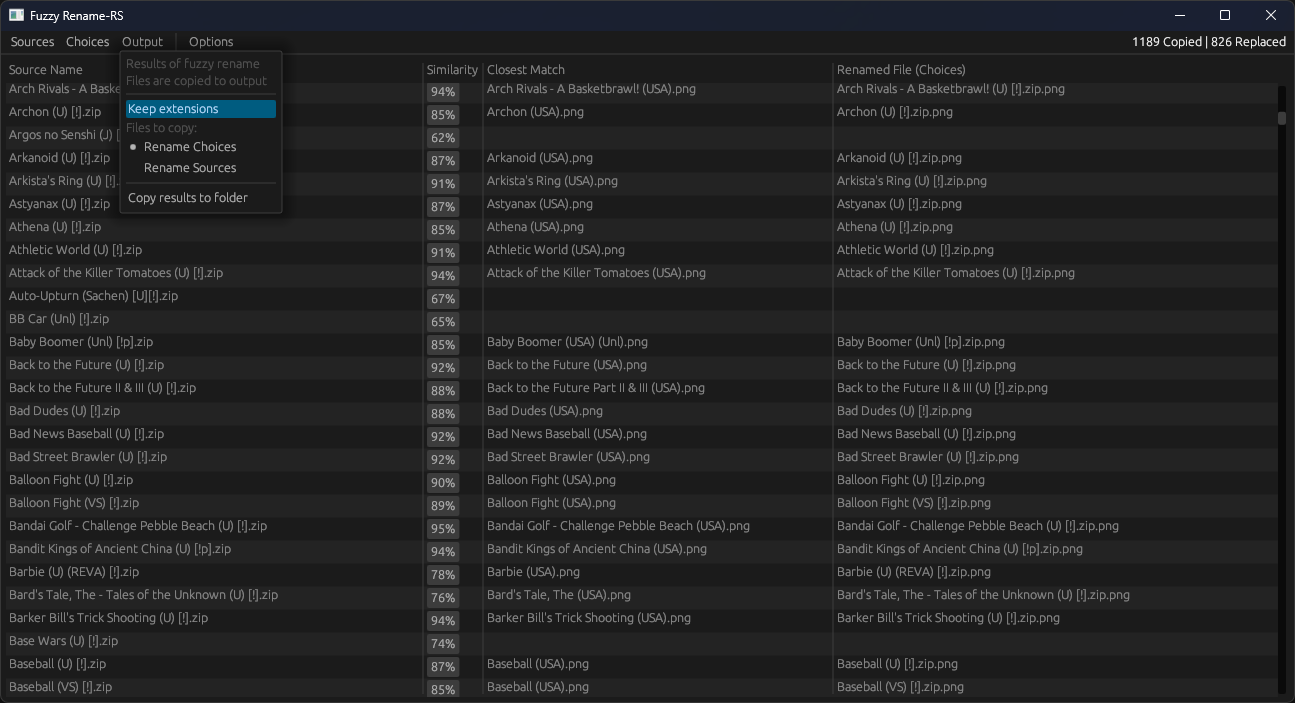1295x703 pixels.
Task: Click renamed file Balloon Fight (U) [!].zip.png
Action: tap(911, 480)
